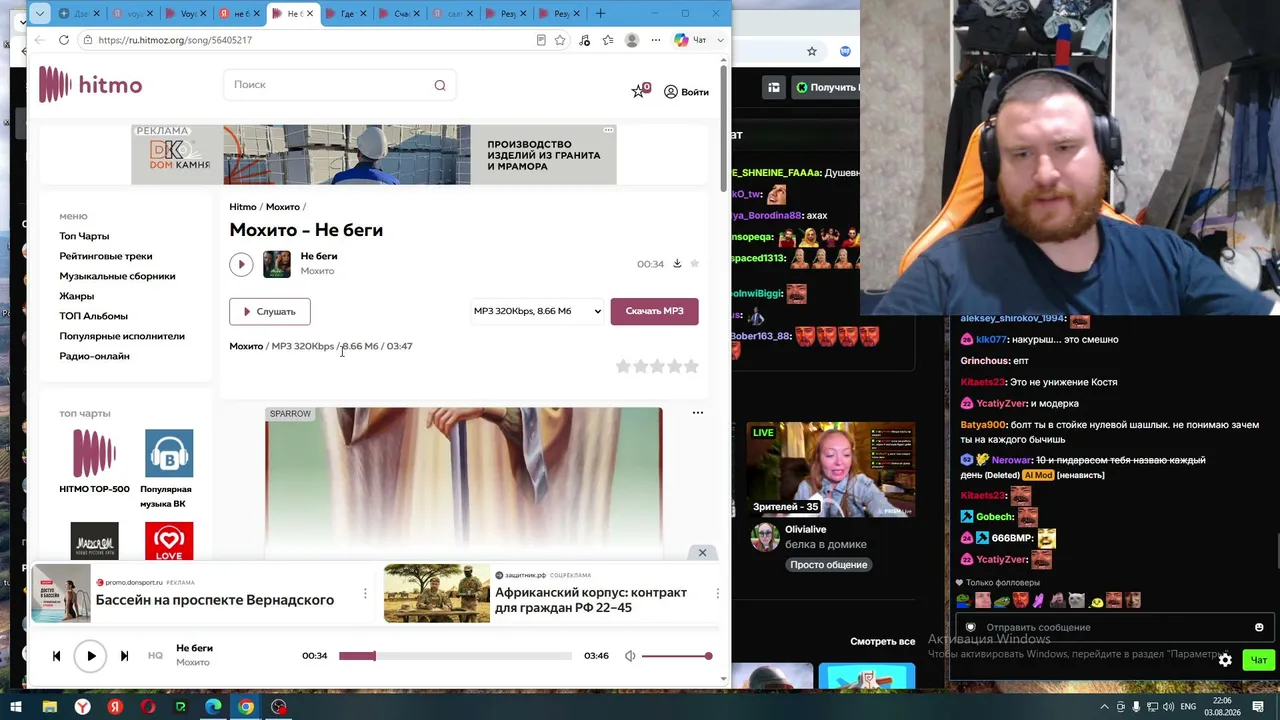Click the green Чат send button

[x=1258, y=660]
